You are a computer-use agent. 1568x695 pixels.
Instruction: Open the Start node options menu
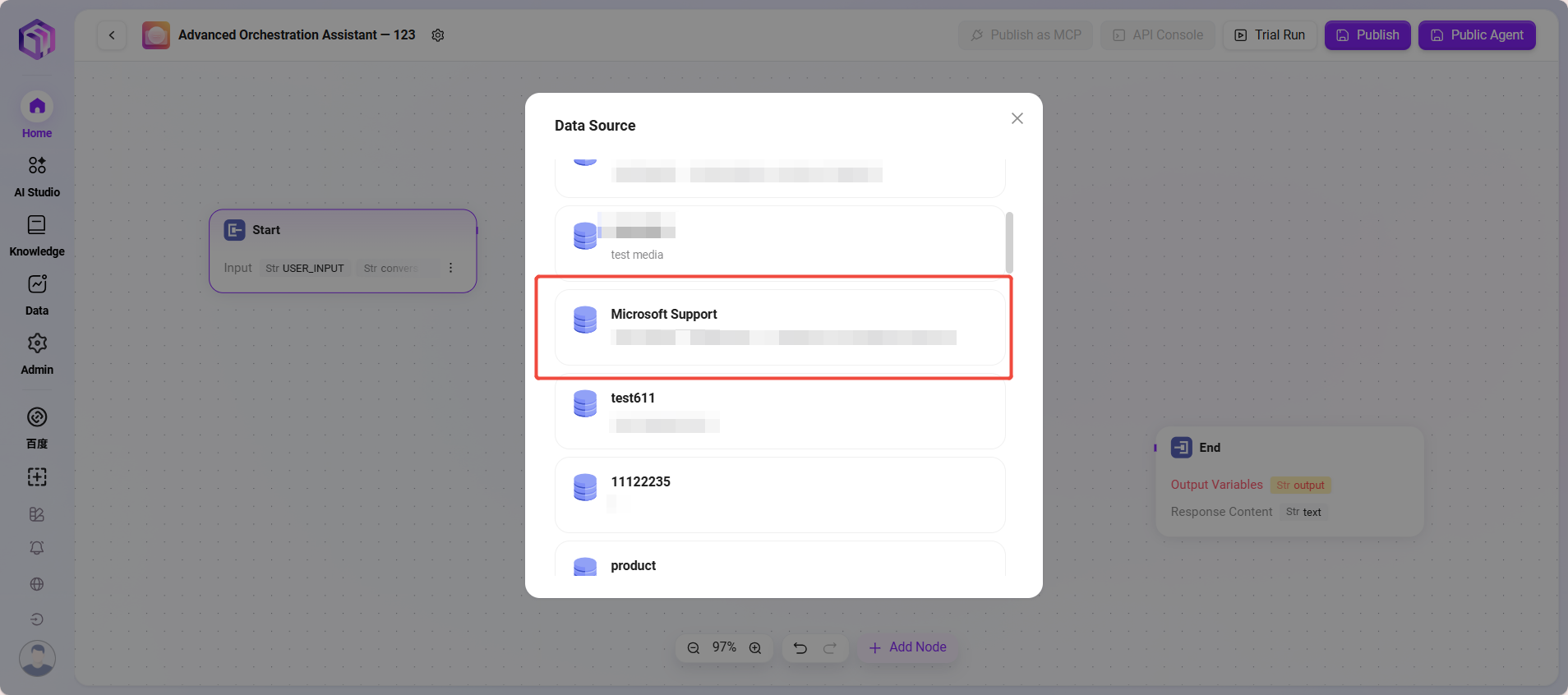[450, 268]
